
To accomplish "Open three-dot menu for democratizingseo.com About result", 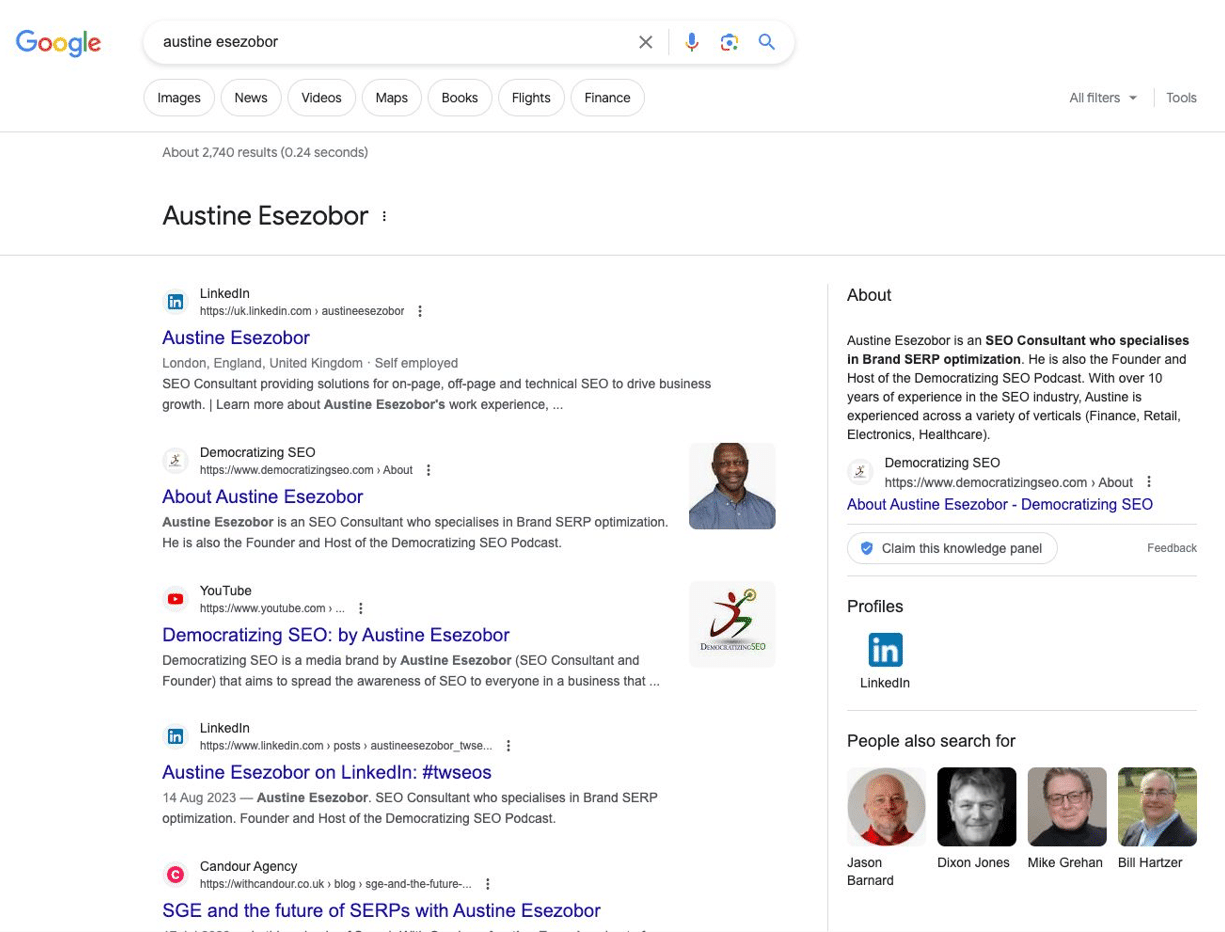I will click(428, 470).
